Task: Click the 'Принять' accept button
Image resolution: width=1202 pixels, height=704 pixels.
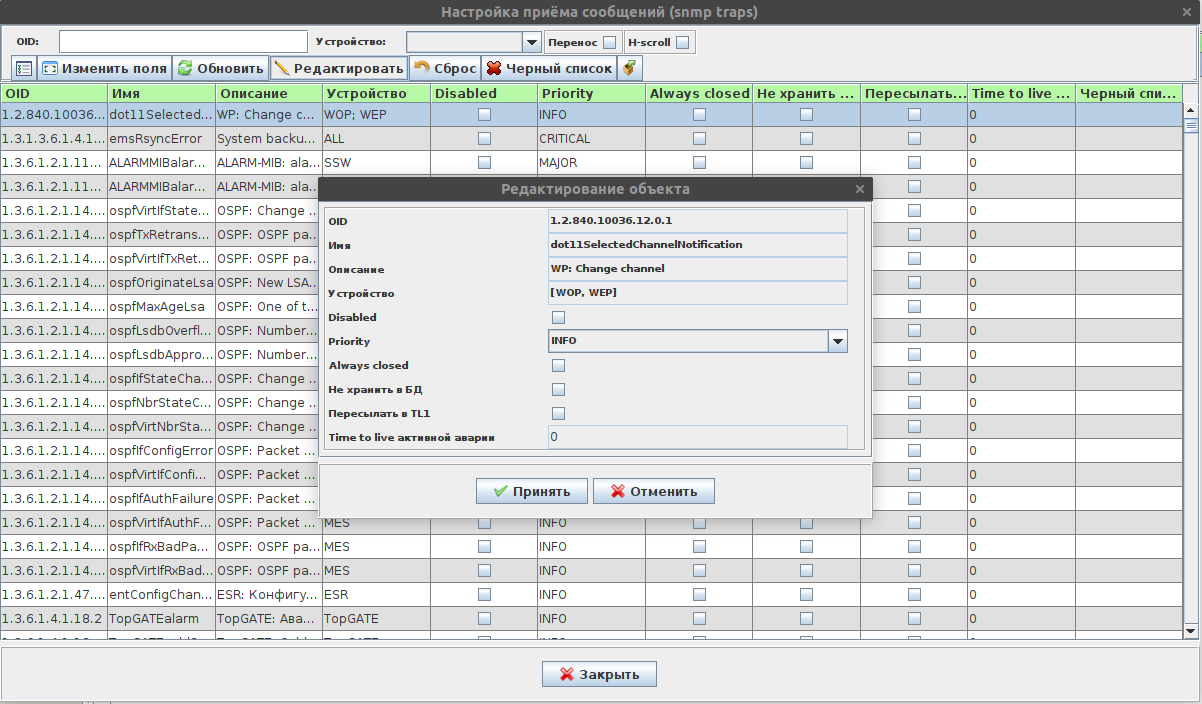Action: click(x=531, y=491)
